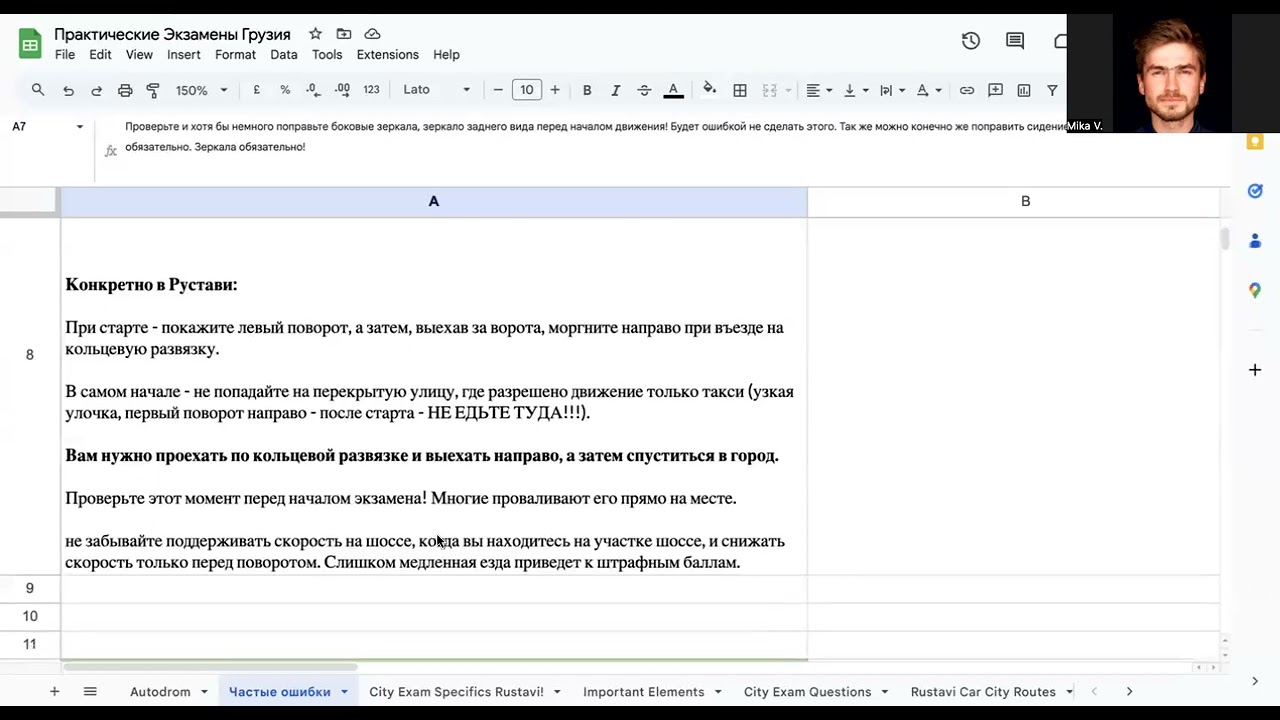Click the font size field showing 10
This screenshot has height=720, width=1280.
click(x=527, y=90)
